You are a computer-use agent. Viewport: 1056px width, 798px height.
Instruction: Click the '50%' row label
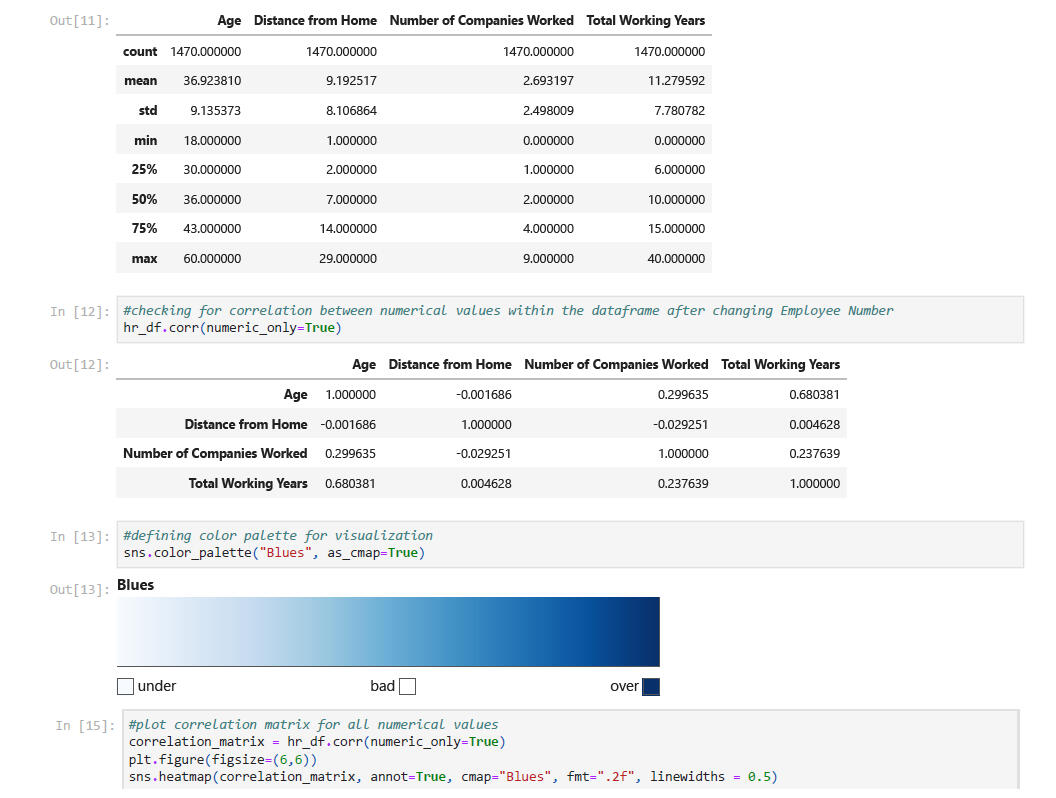(x=144, y=199)
